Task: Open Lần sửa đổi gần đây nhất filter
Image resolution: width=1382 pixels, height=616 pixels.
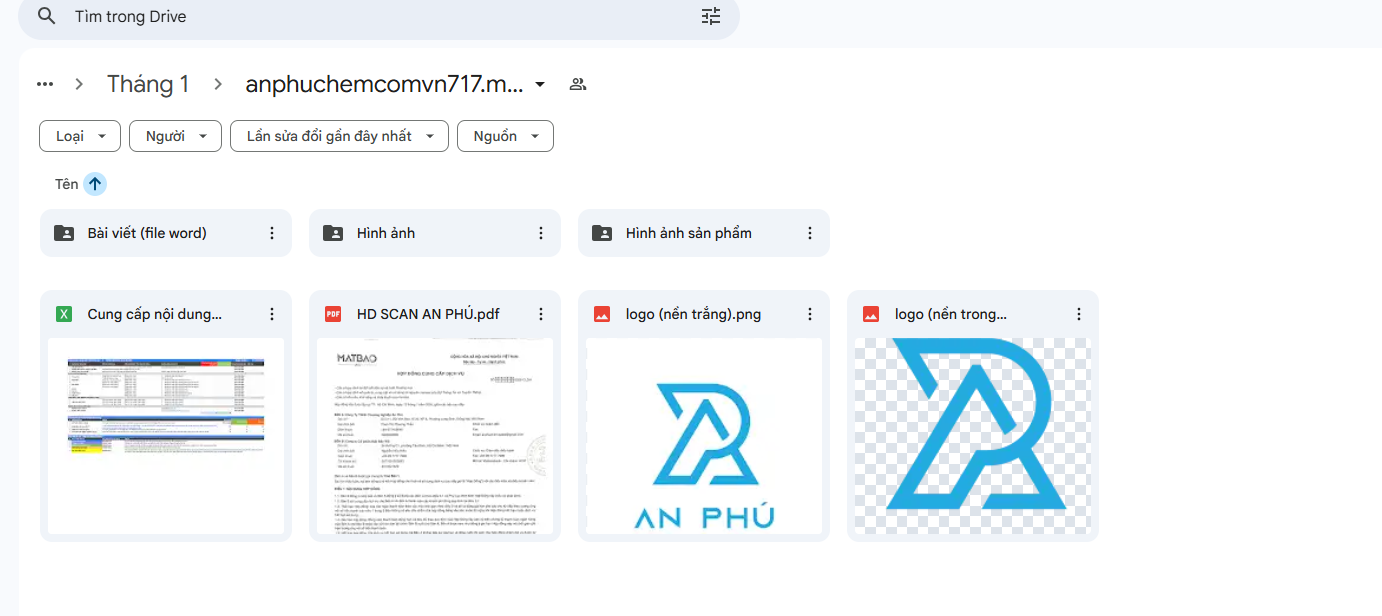Action: (339, 136)
